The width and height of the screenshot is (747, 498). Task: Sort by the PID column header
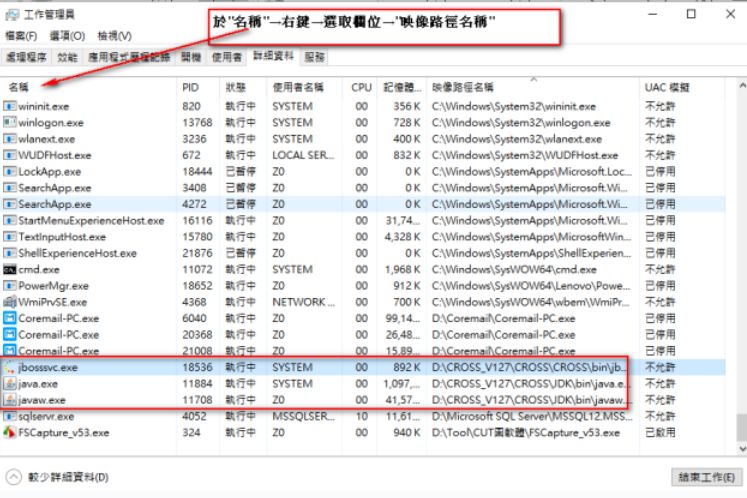[x=191, y=88]
